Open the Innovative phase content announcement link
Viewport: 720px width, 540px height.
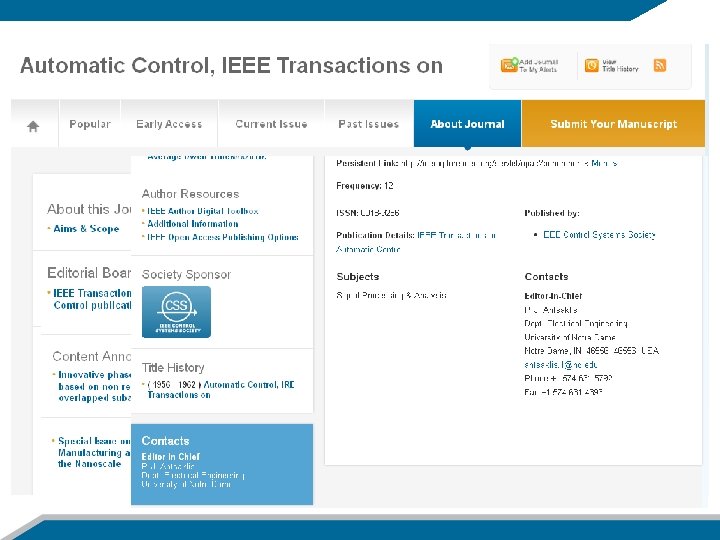point(95,386)
